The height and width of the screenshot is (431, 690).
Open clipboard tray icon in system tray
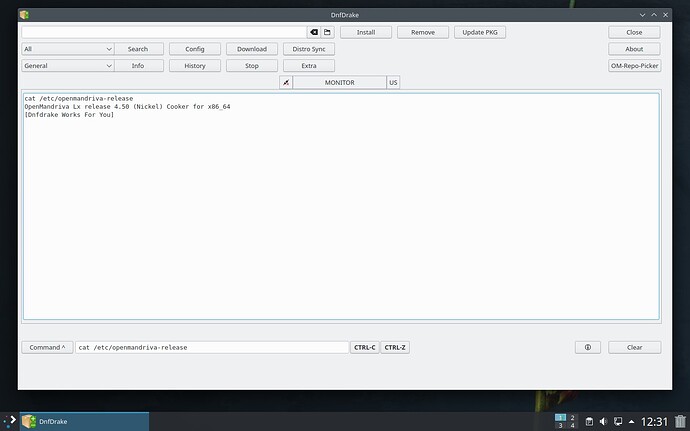point(589,421)
